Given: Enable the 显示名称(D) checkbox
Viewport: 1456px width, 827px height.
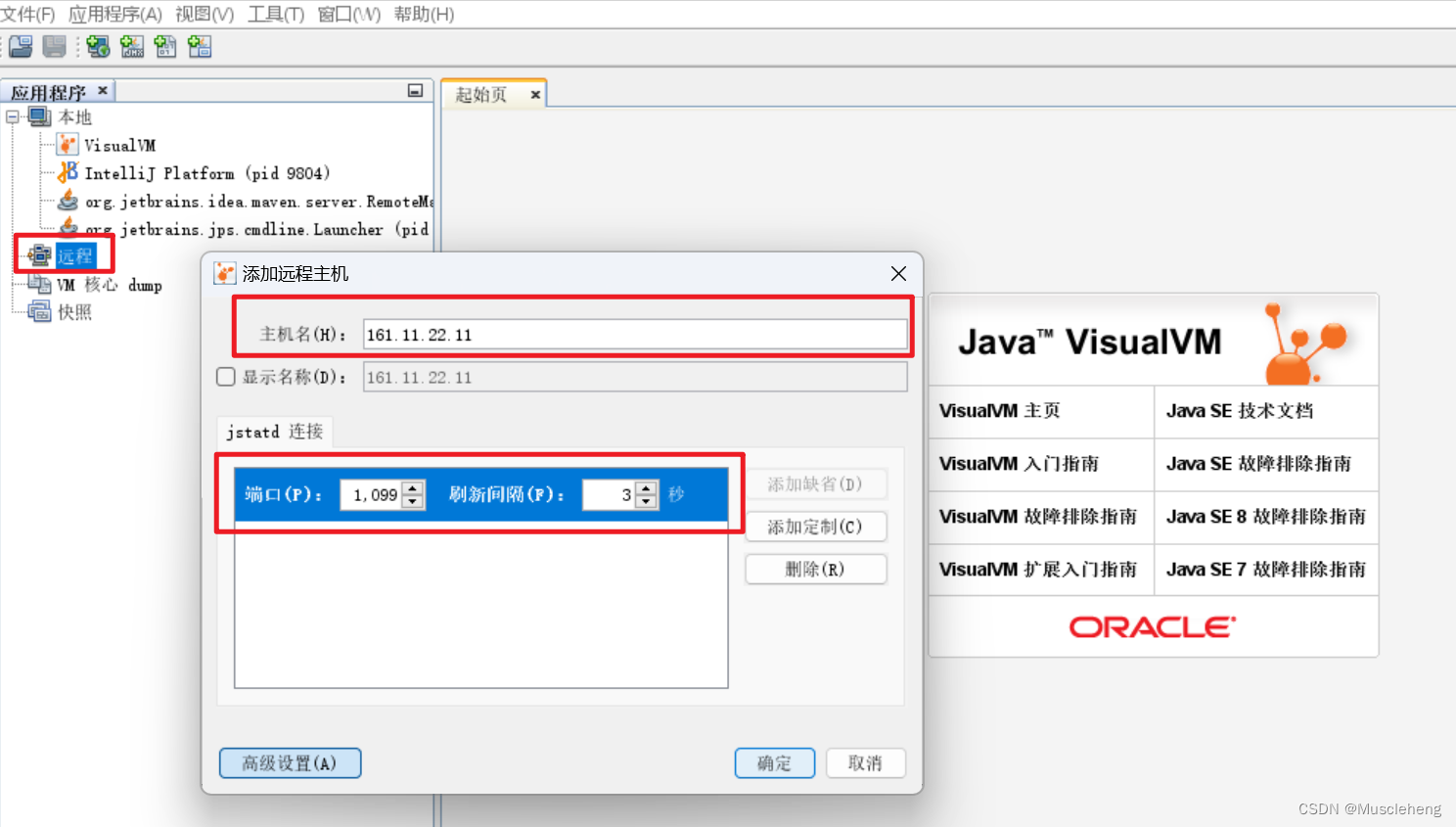Looking at the screenshot, I should coord(227,377).
